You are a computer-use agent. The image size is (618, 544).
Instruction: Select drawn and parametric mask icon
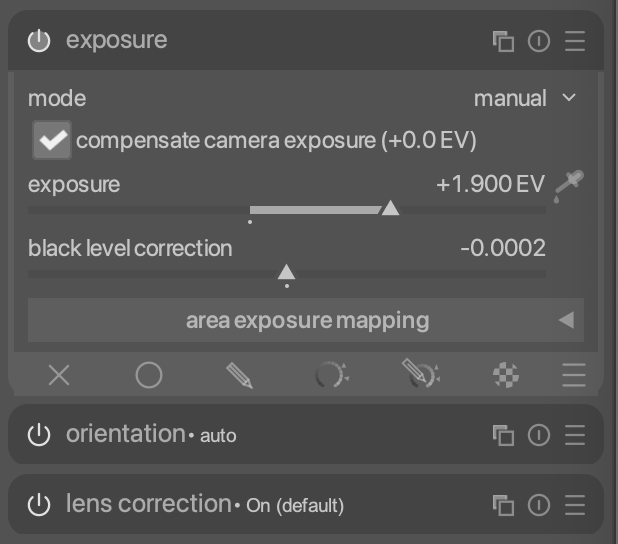[x=421, y=373]
